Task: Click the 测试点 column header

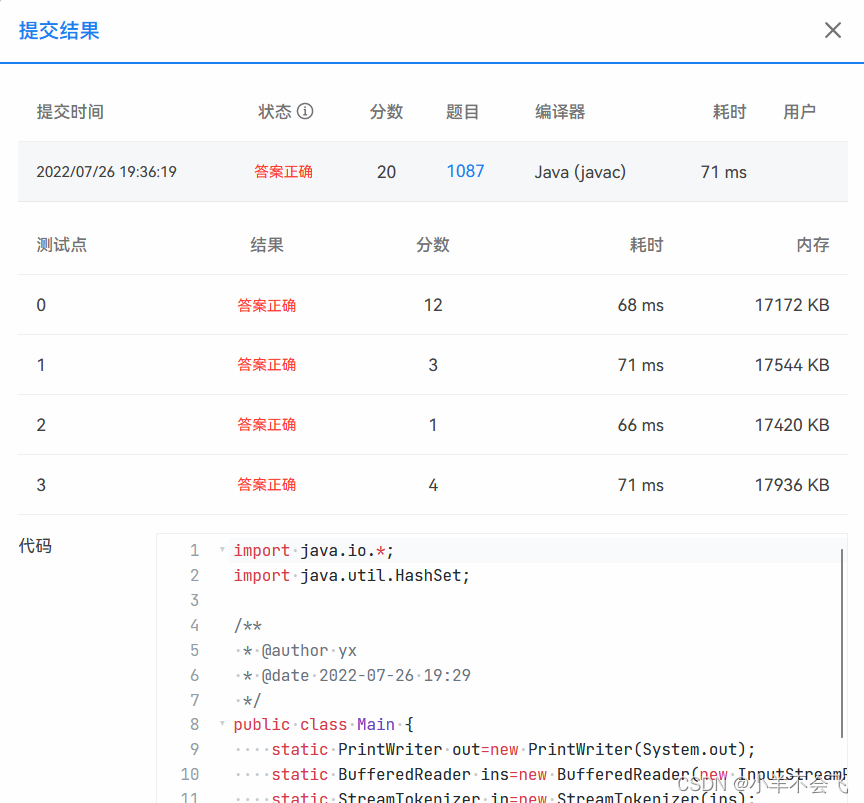Action: click(61, 245)
